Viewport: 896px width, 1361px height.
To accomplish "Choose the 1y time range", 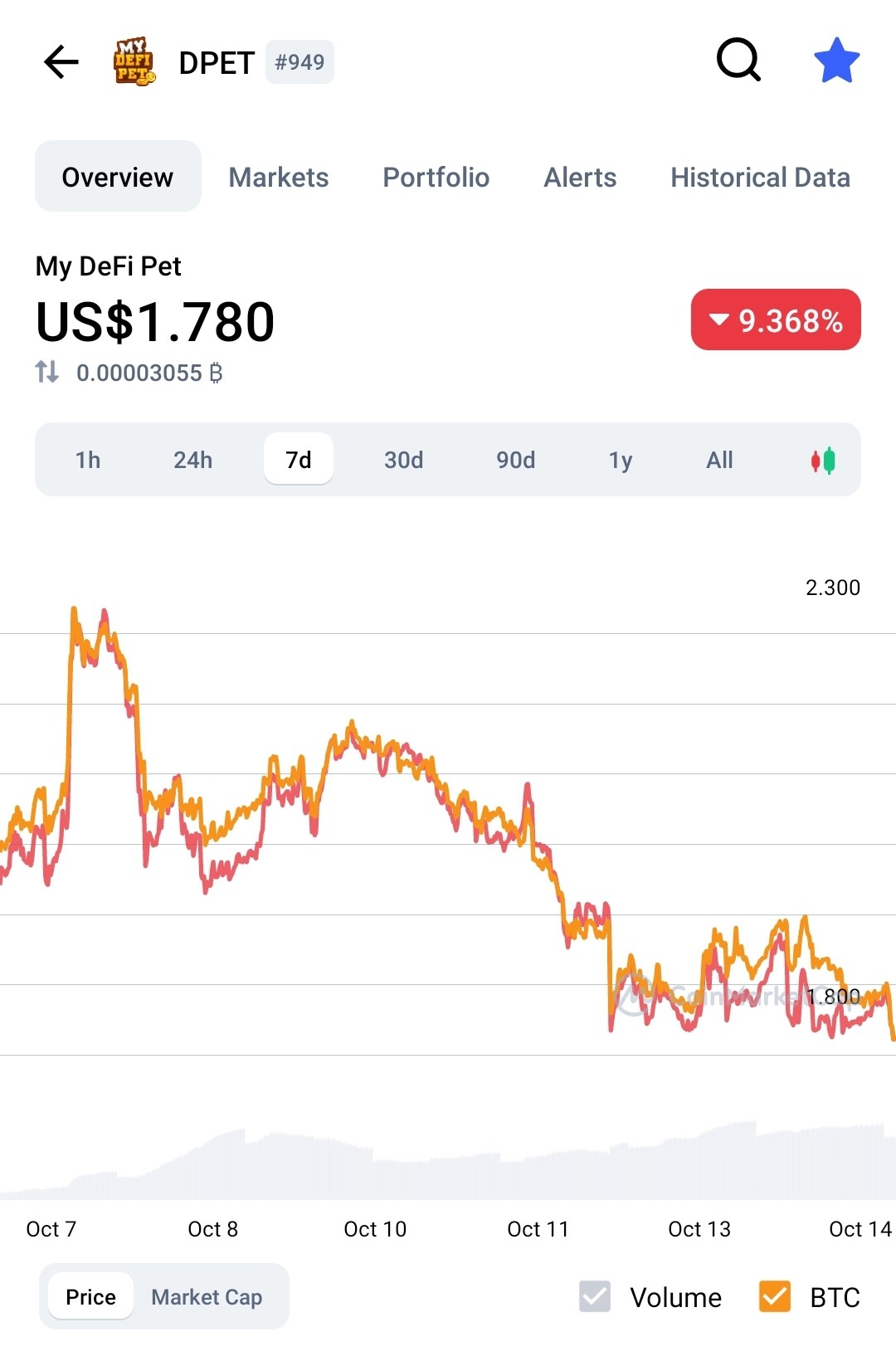I will click(x=621, y=460).
